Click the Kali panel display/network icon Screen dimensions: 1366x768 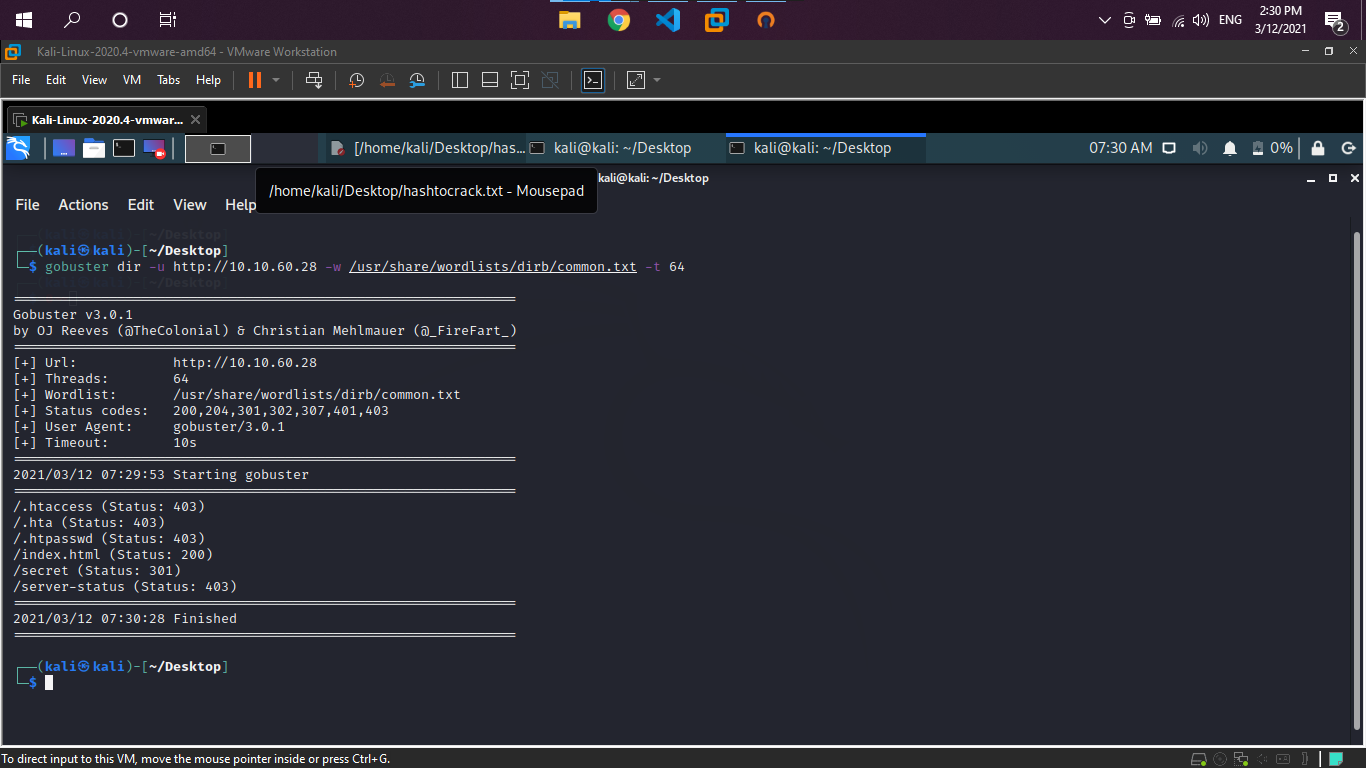[1168, 148]
